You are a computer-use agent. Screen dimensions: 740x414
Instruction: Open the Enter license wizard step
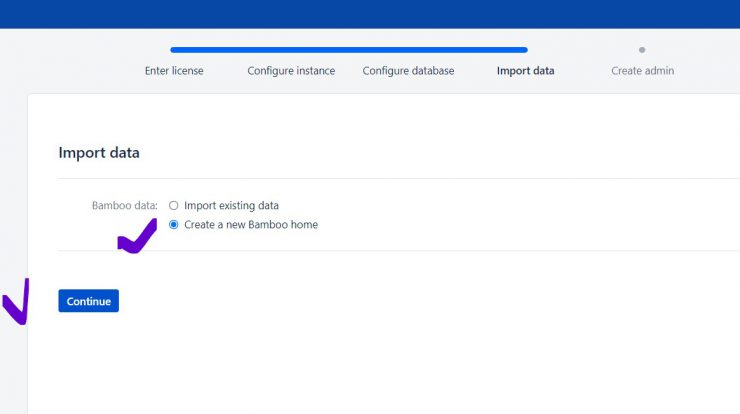coord(174,71)
